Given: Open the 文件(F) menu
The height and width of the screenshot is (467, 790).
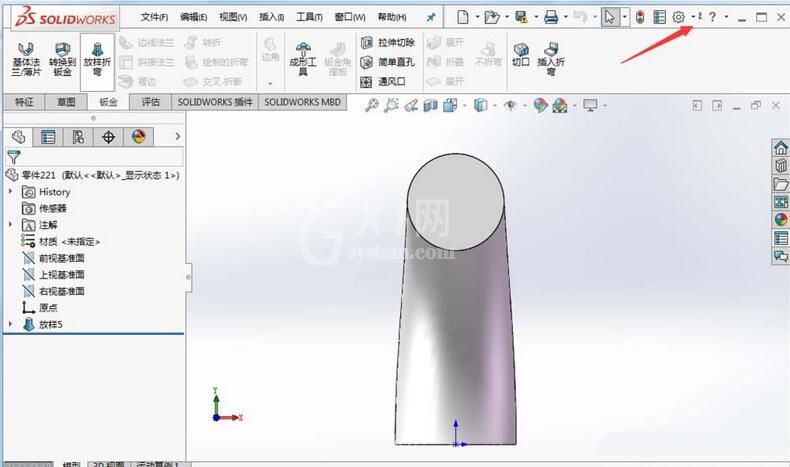Looking at the screenshot, I should tap(154, 17).
